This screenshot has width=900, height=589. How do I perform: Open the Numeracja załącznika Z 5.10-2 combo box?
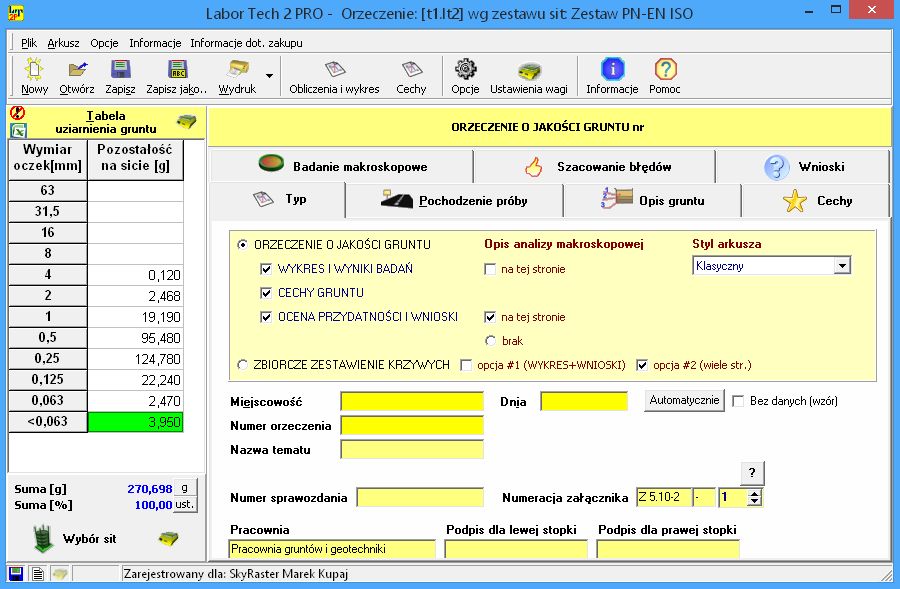pos(661,497)
